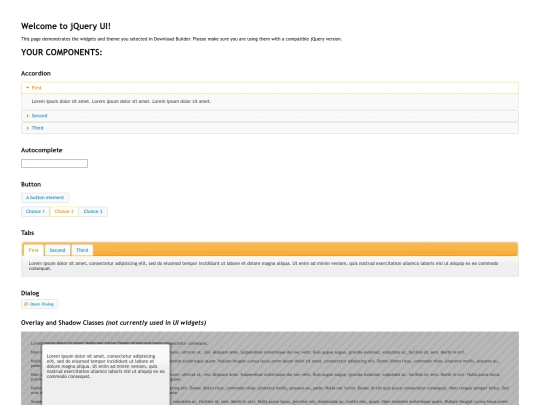Click the shadowed overlay box text
Viewport: 540px width, 405px height.
click(x=106, y=366)
